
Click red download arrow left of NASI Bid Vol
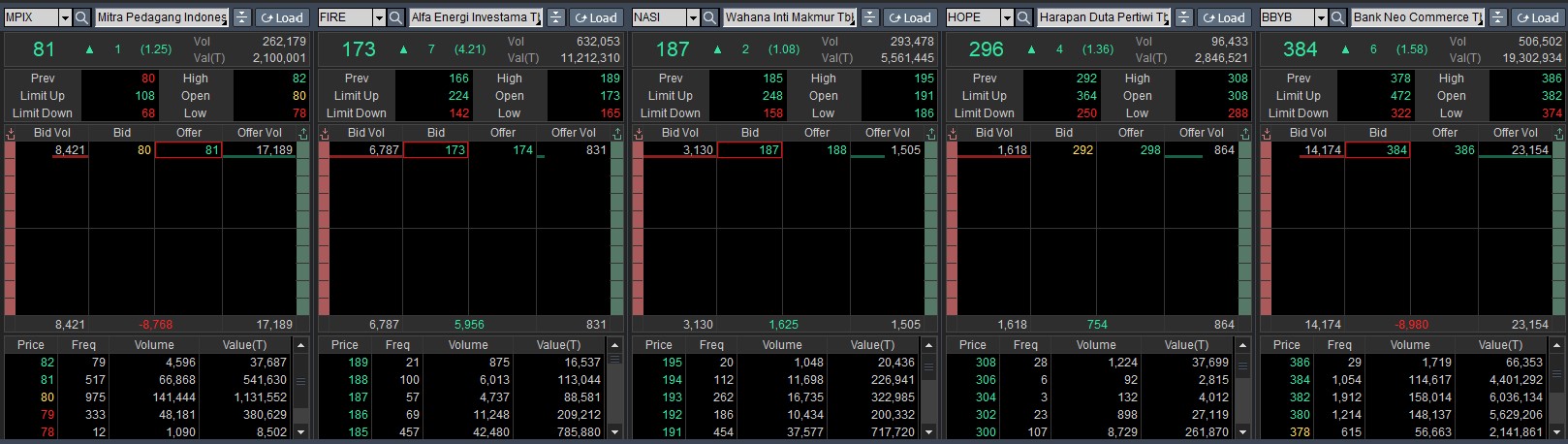[638, 133]
